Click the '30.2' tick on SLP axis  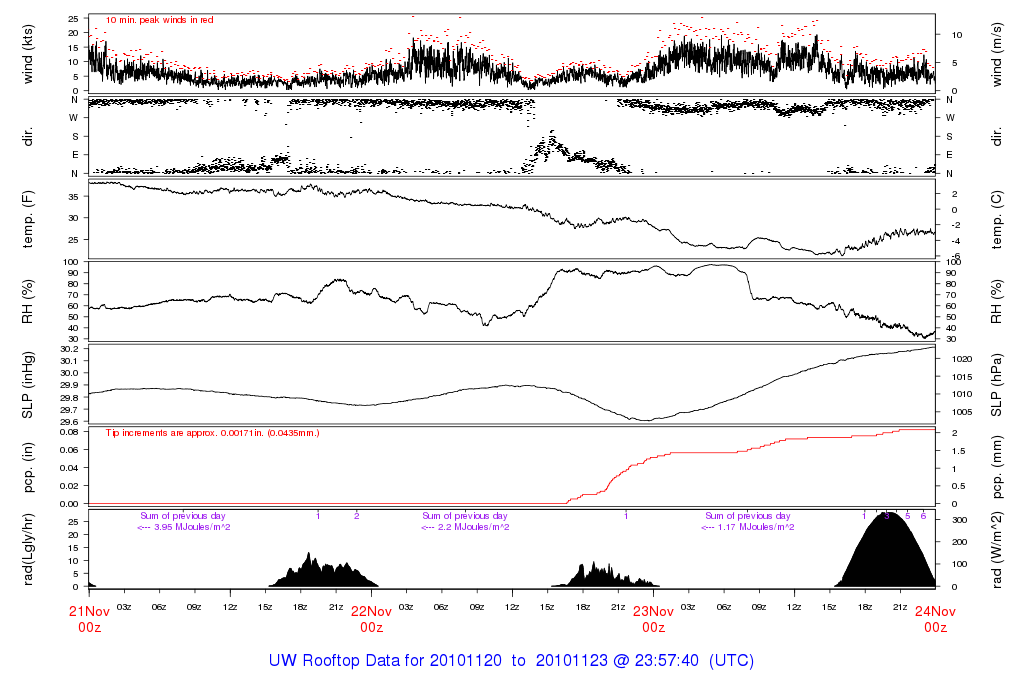pos(70,349)
